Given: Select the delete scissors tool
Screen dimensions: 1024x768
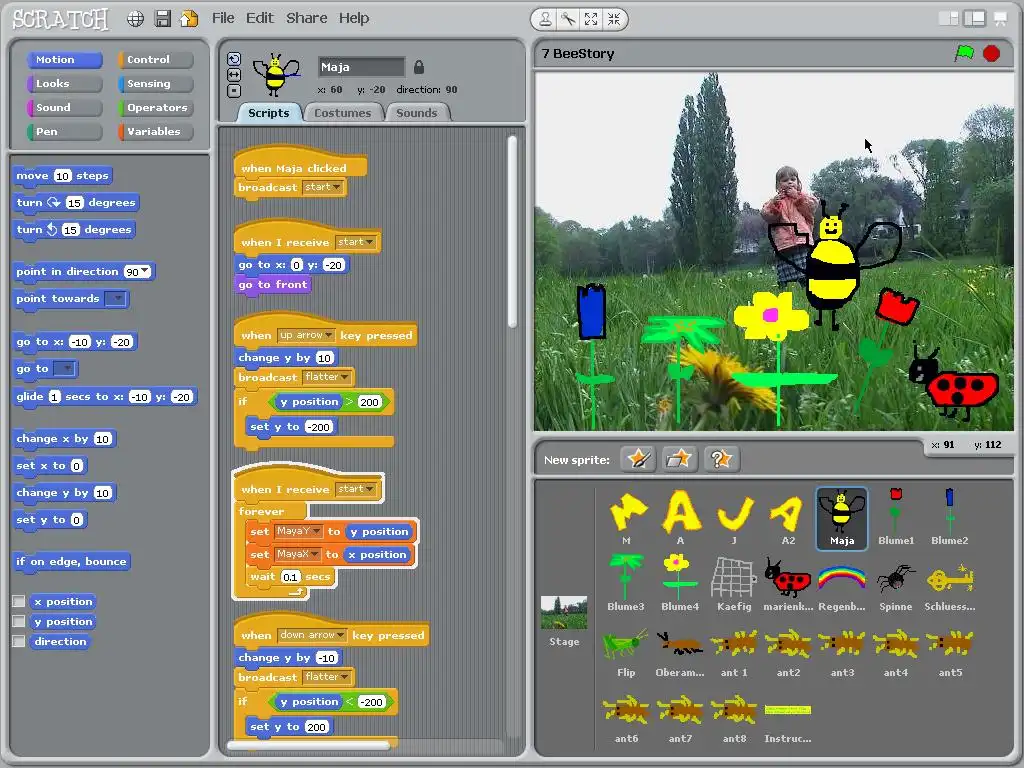Looking at the screenshot, I should [x=568, y=20].
